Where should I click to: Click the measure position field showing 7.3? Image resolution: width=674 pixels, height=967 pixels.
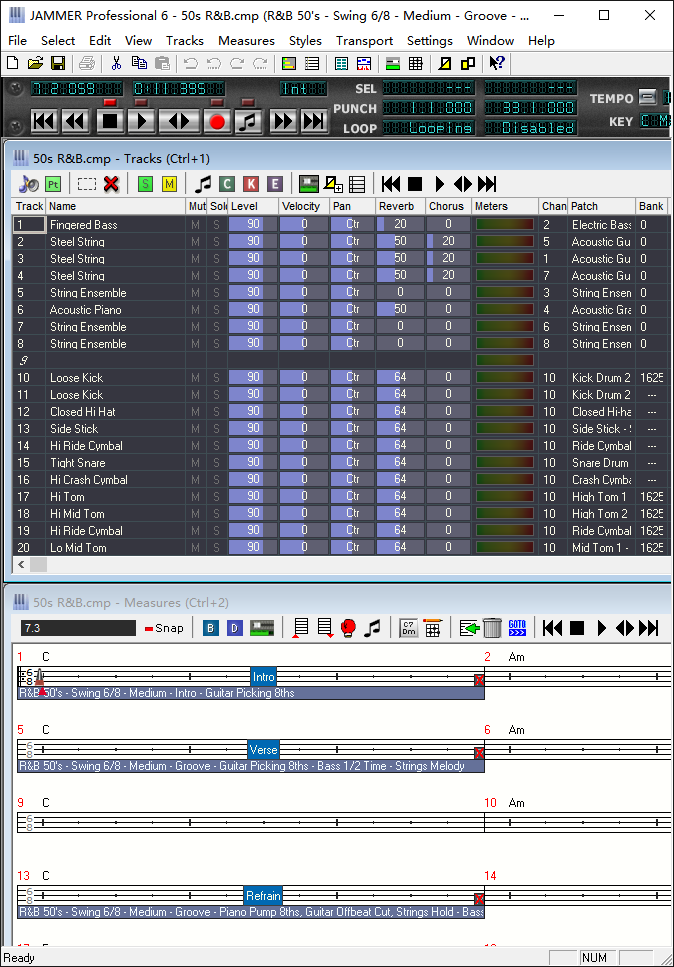(78, 628)
